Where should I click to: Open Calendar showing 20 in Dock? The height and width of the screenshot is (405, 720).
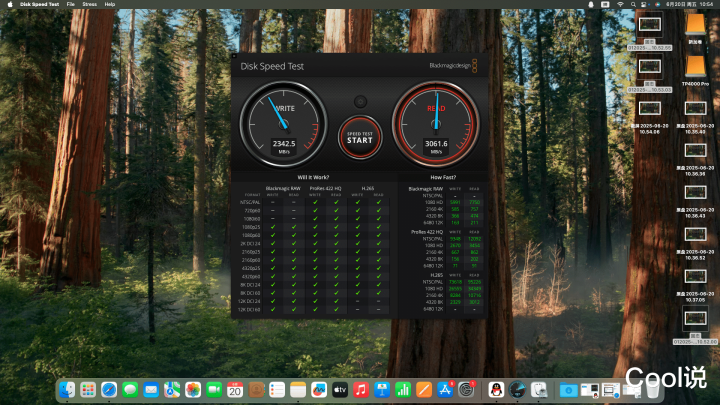235,390
